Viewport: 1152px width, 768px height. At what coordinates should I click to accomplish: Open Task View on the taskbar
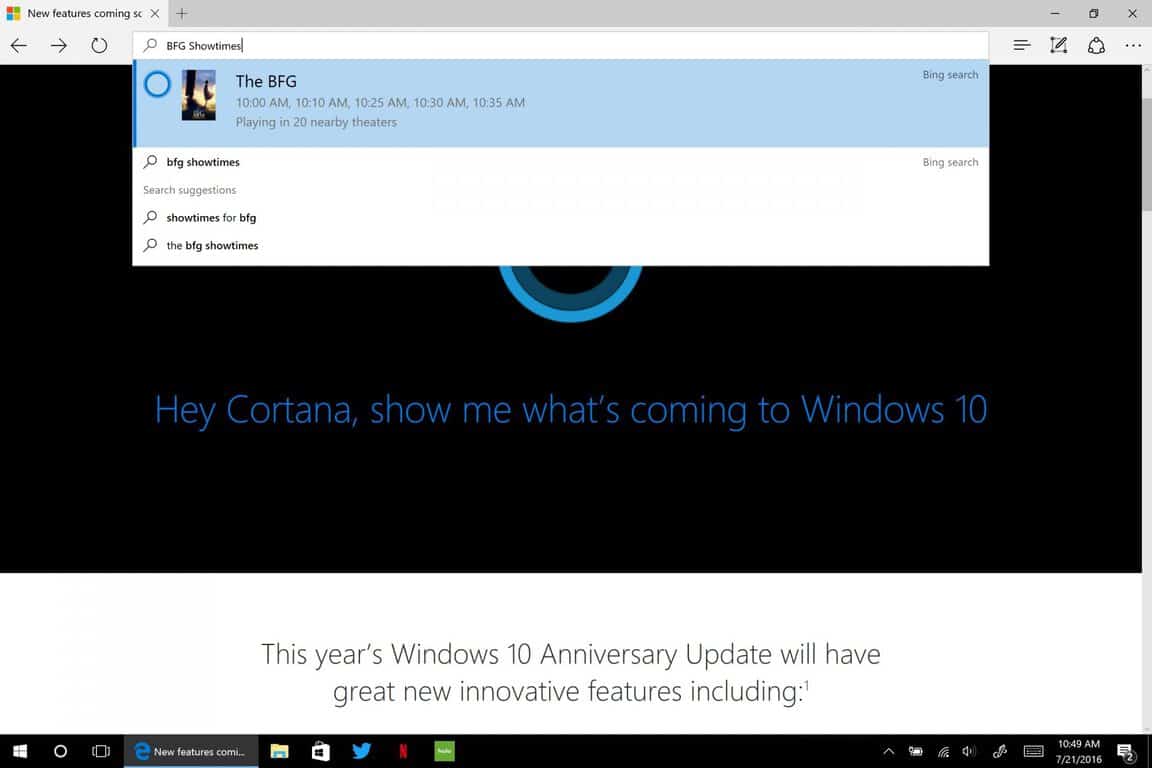[x=101, y=751]
